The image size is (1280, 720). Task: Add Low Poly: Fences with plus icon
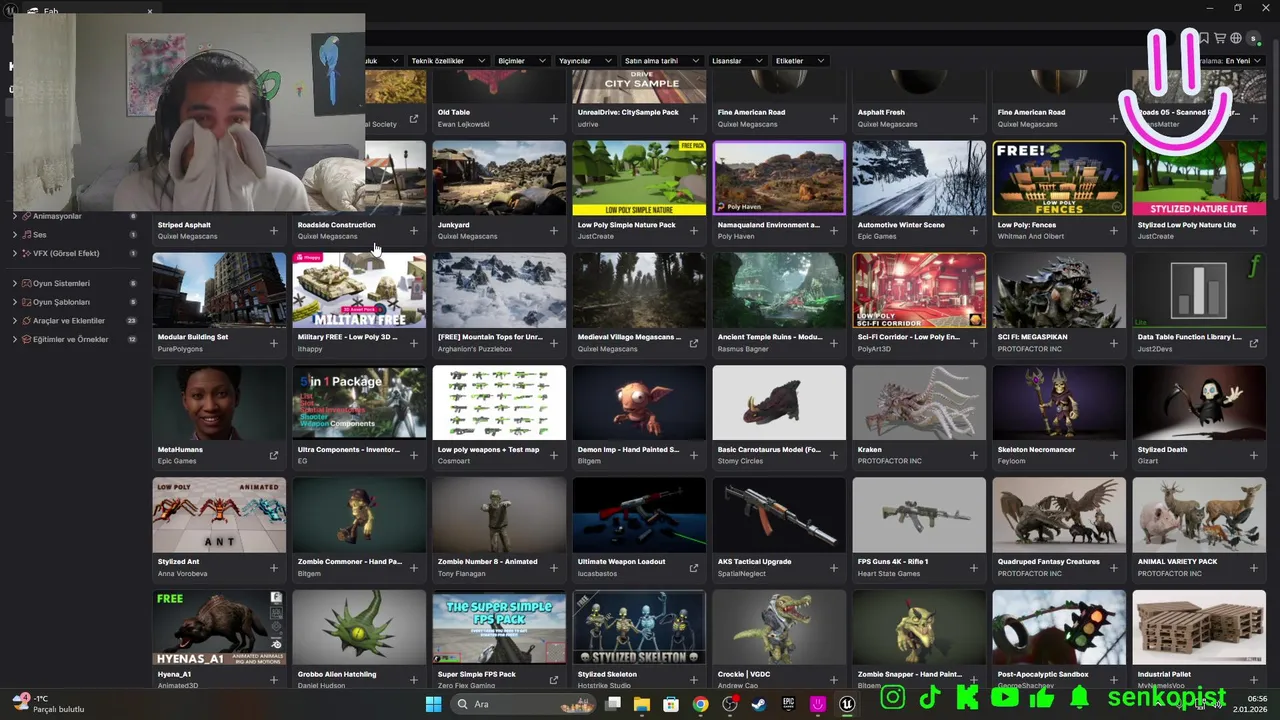pos(1114,231)
